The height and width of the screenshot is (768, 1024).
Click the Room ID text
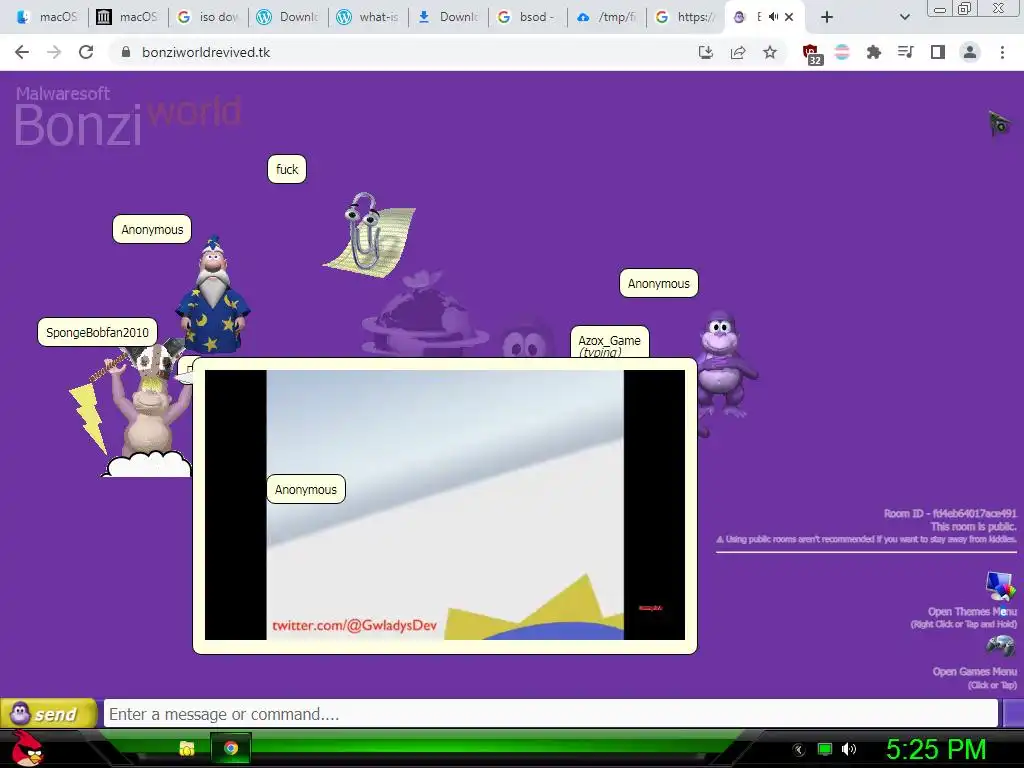tap(950, 513)
